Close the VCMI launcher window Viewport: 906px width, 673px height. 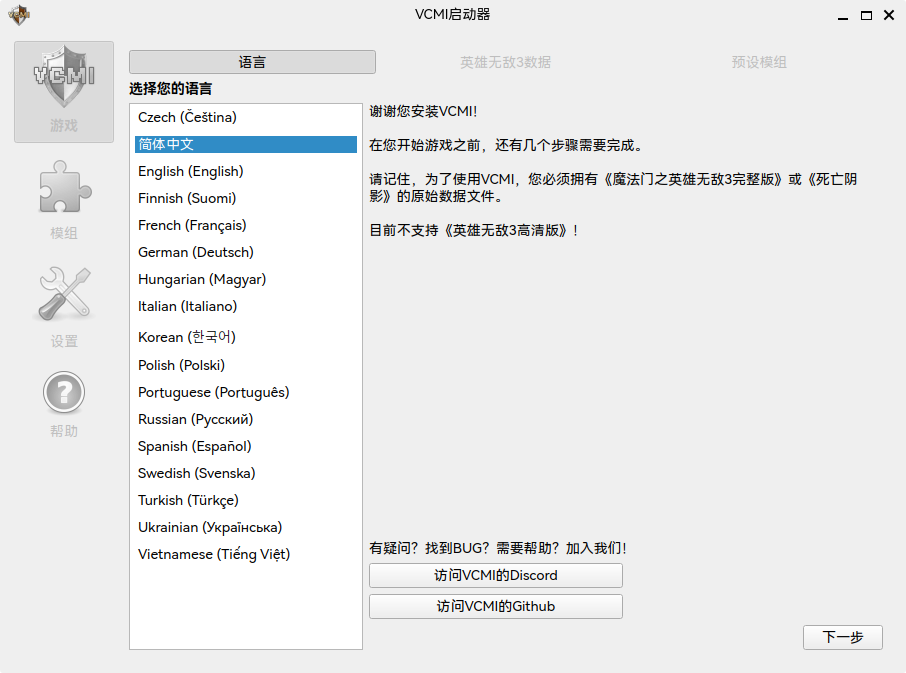[x=889, y=15]
